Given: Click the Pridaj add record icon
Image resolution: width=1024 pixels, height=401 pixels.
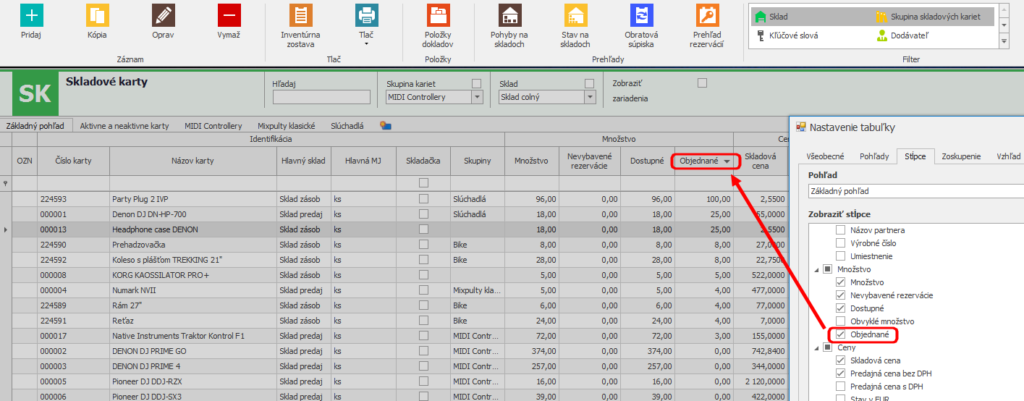Looking at the screenshot, I should [x=33, y=15].
